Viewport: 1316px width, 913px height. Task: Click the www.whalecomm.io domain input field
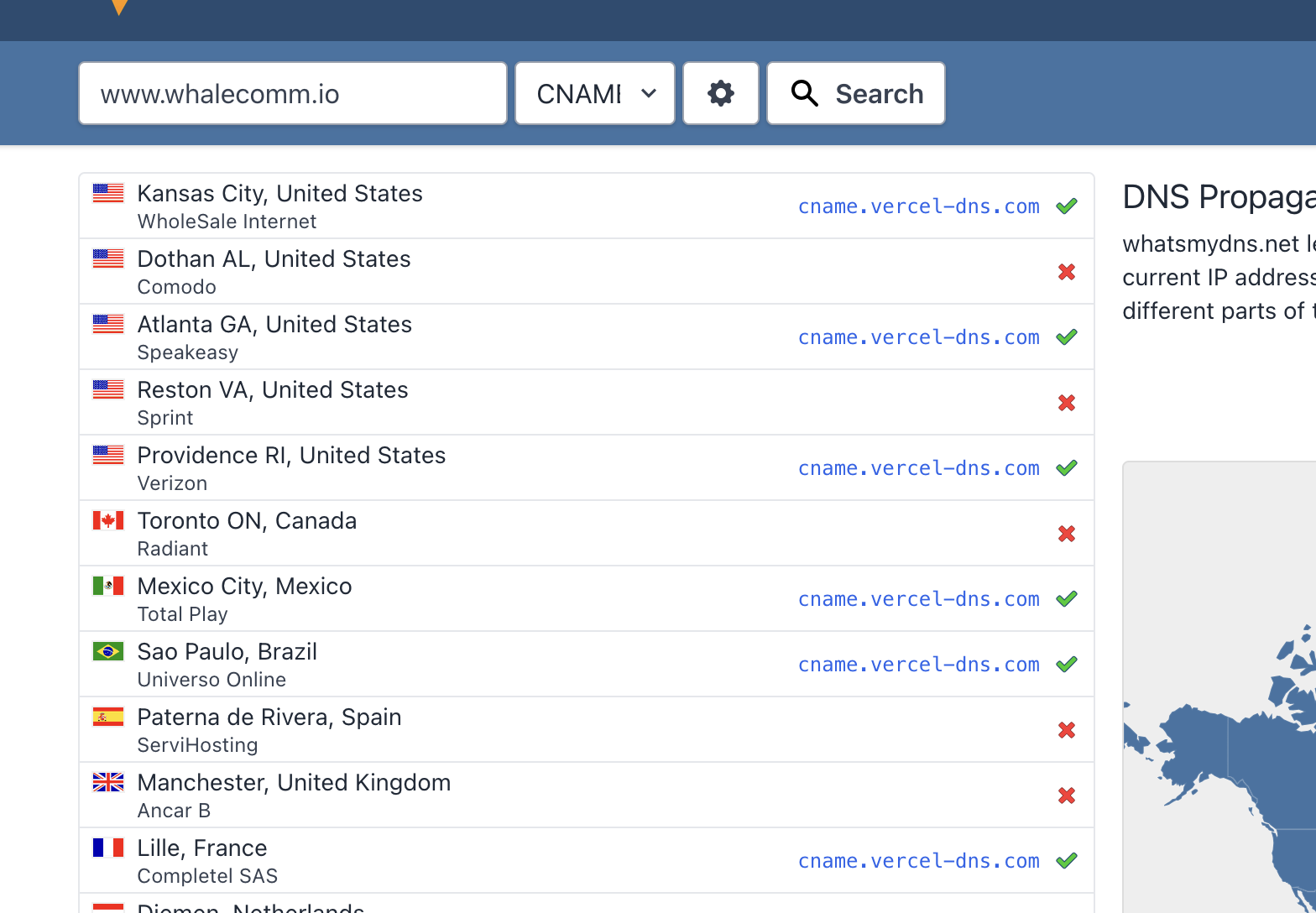[x=293, y=93]
